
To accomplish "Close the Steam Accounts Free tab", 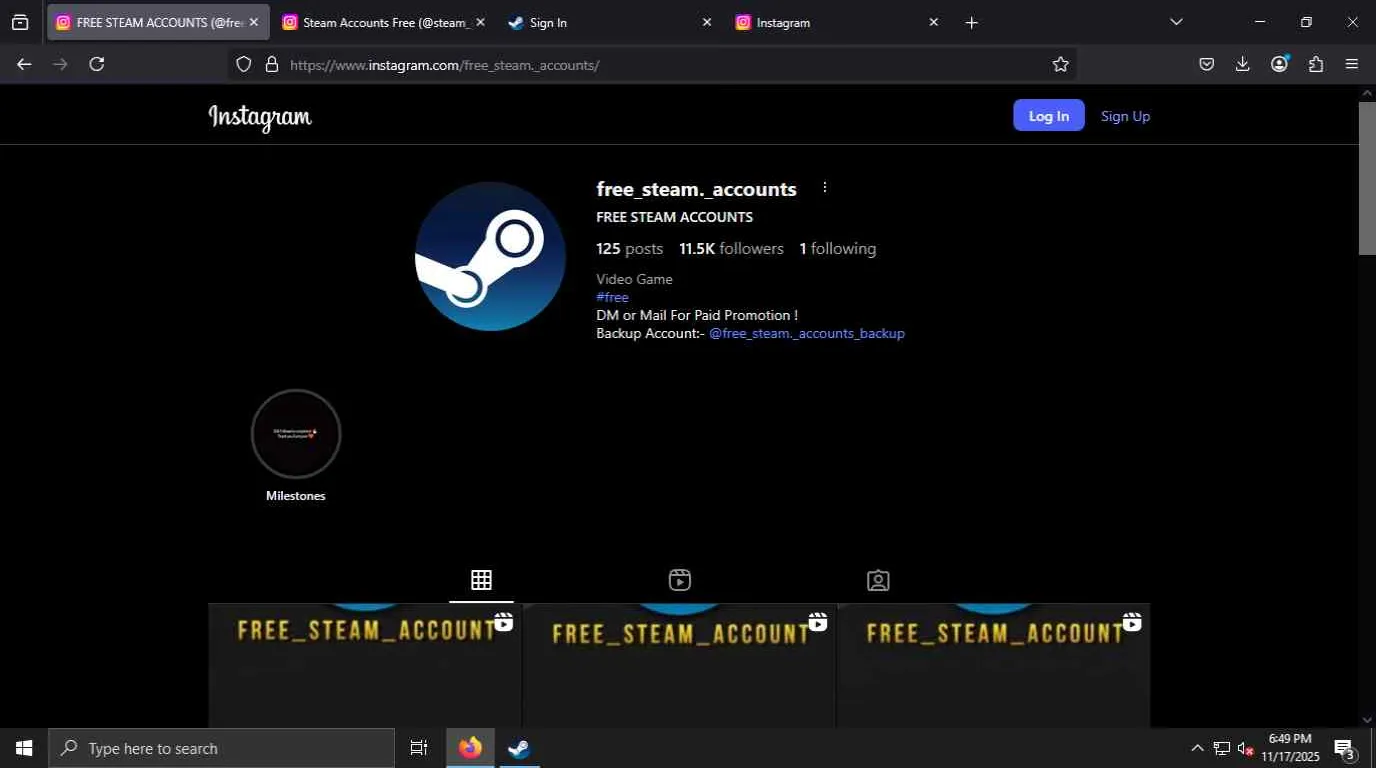I will pos(480,22).
